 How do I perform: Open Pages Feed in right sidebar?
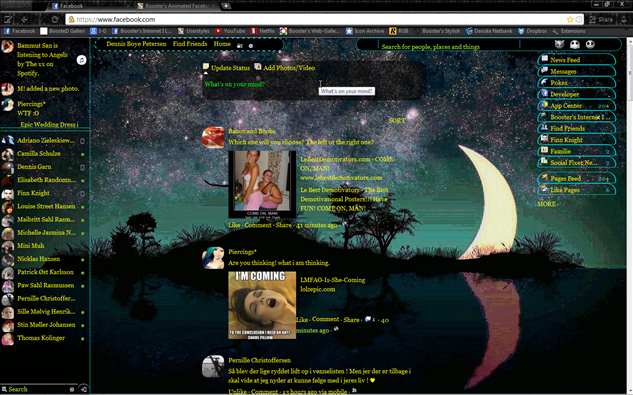tap(576, 178)
